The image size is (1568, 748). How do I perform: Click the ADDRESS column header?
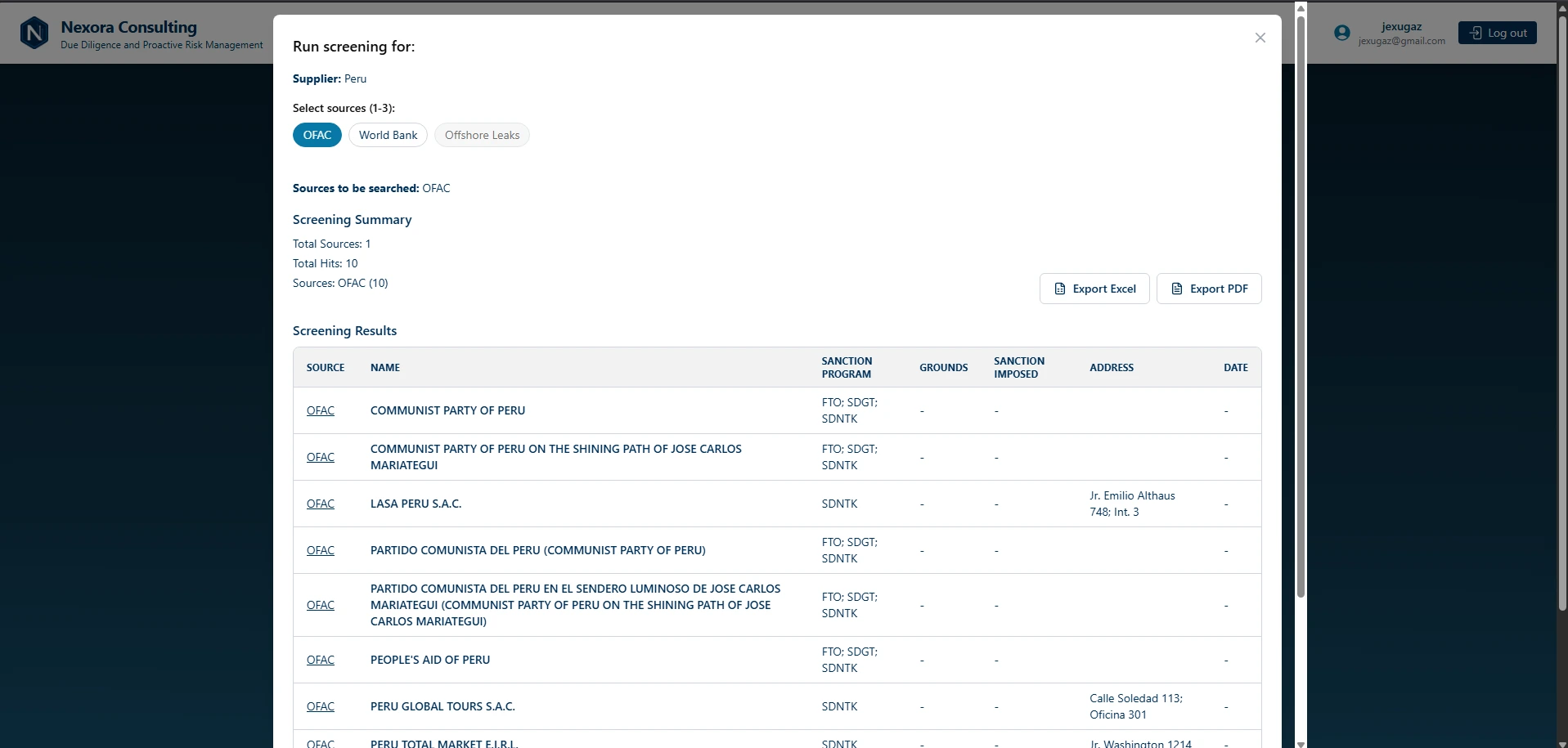pos(1112,368)
